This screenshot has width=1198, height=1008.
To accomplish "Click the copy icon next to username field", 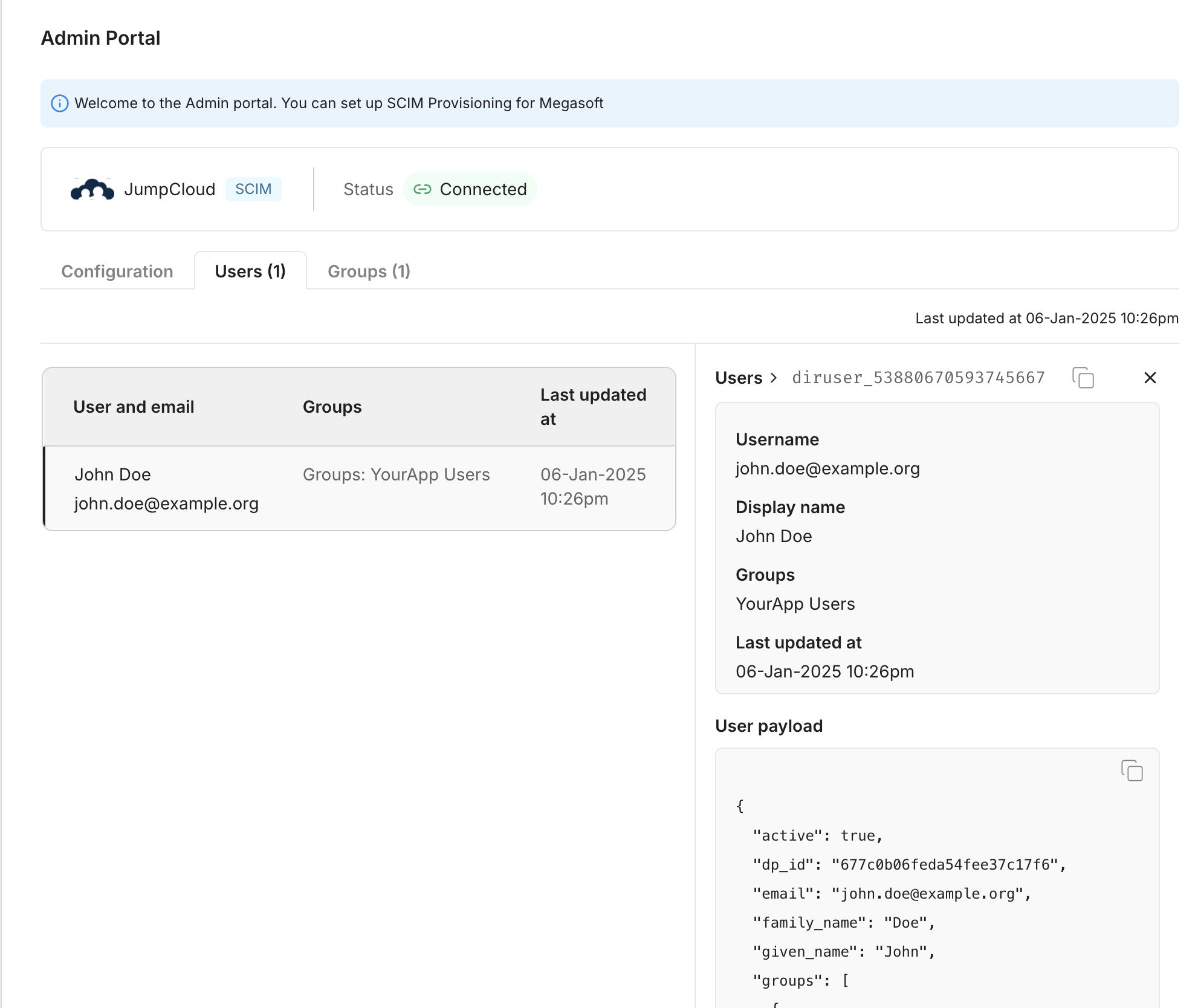I will click(1082, 378).
